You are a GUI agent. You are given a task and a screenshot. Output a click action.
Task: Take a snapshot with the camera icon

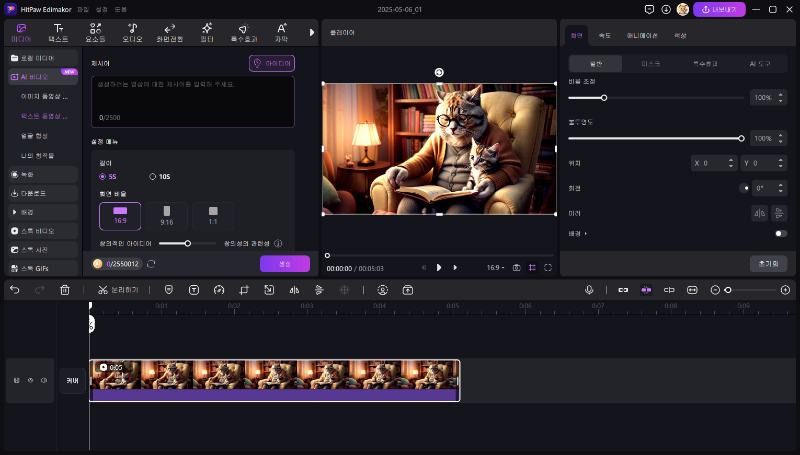pyautogui.click(x=516, y=268)
